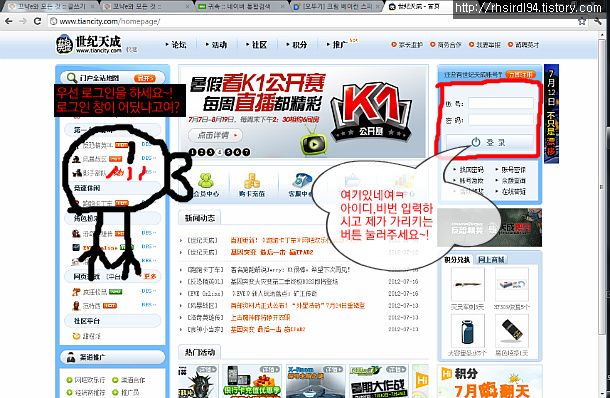Click the 世纪天成 site logo

[x=89, y=44]
